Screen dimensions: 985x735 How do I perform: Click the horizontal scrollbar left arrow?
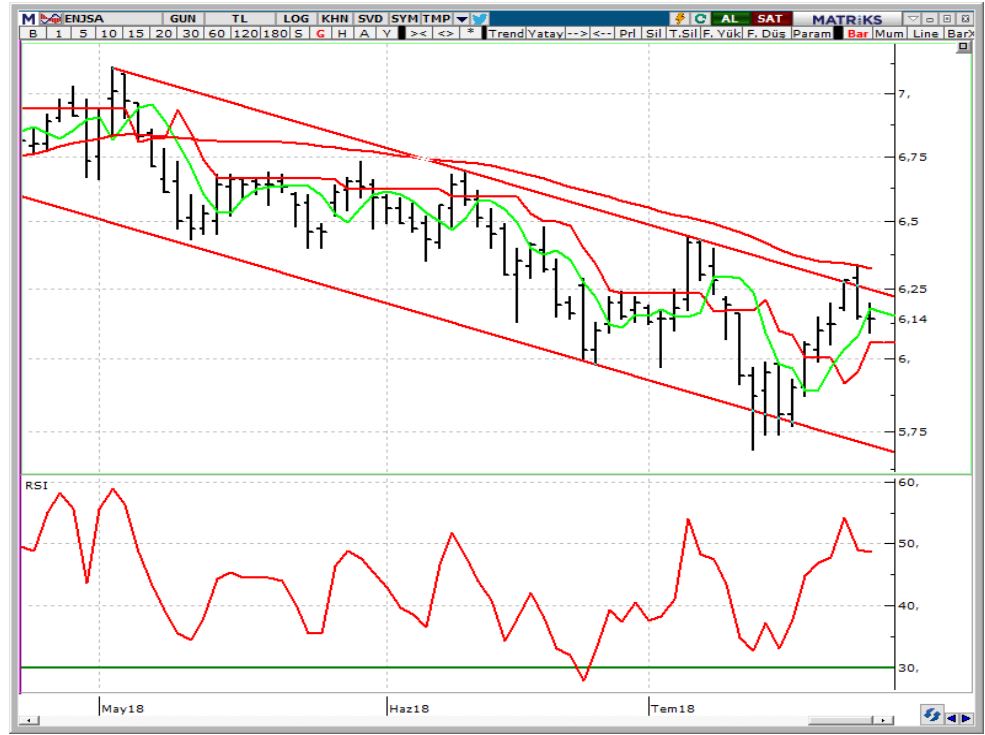click(x=28, y=720)
